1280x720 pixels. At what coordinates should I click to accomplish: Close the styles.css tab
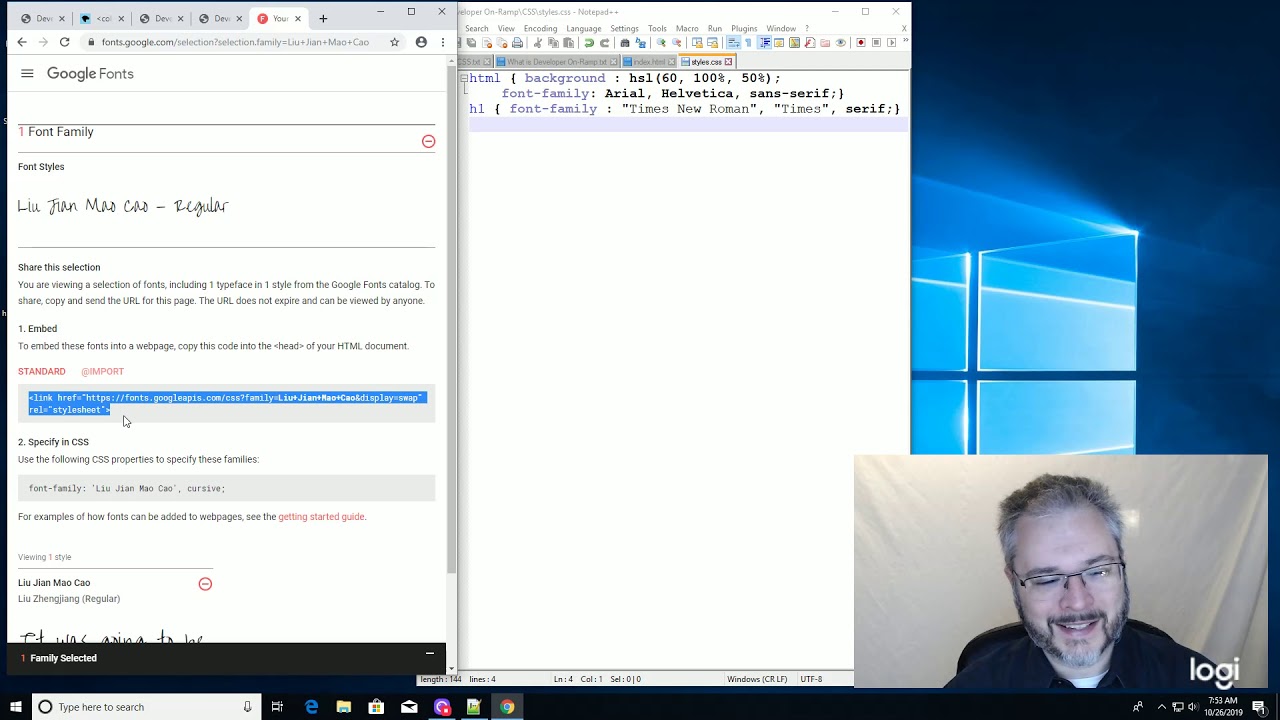point(728,62)
